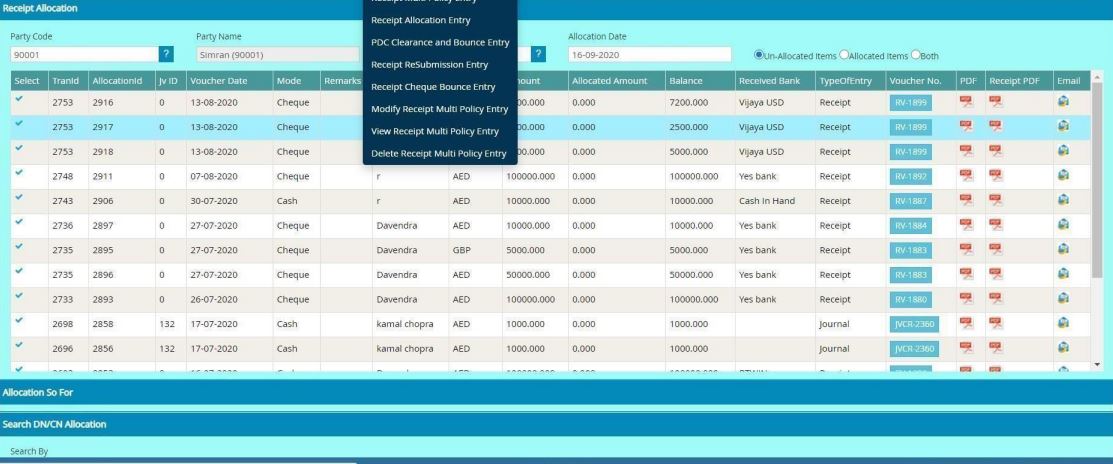The height and width of the screenshot is (464, 1113).
Task: Click the Voucher Date column header
Action: [229, 81]
